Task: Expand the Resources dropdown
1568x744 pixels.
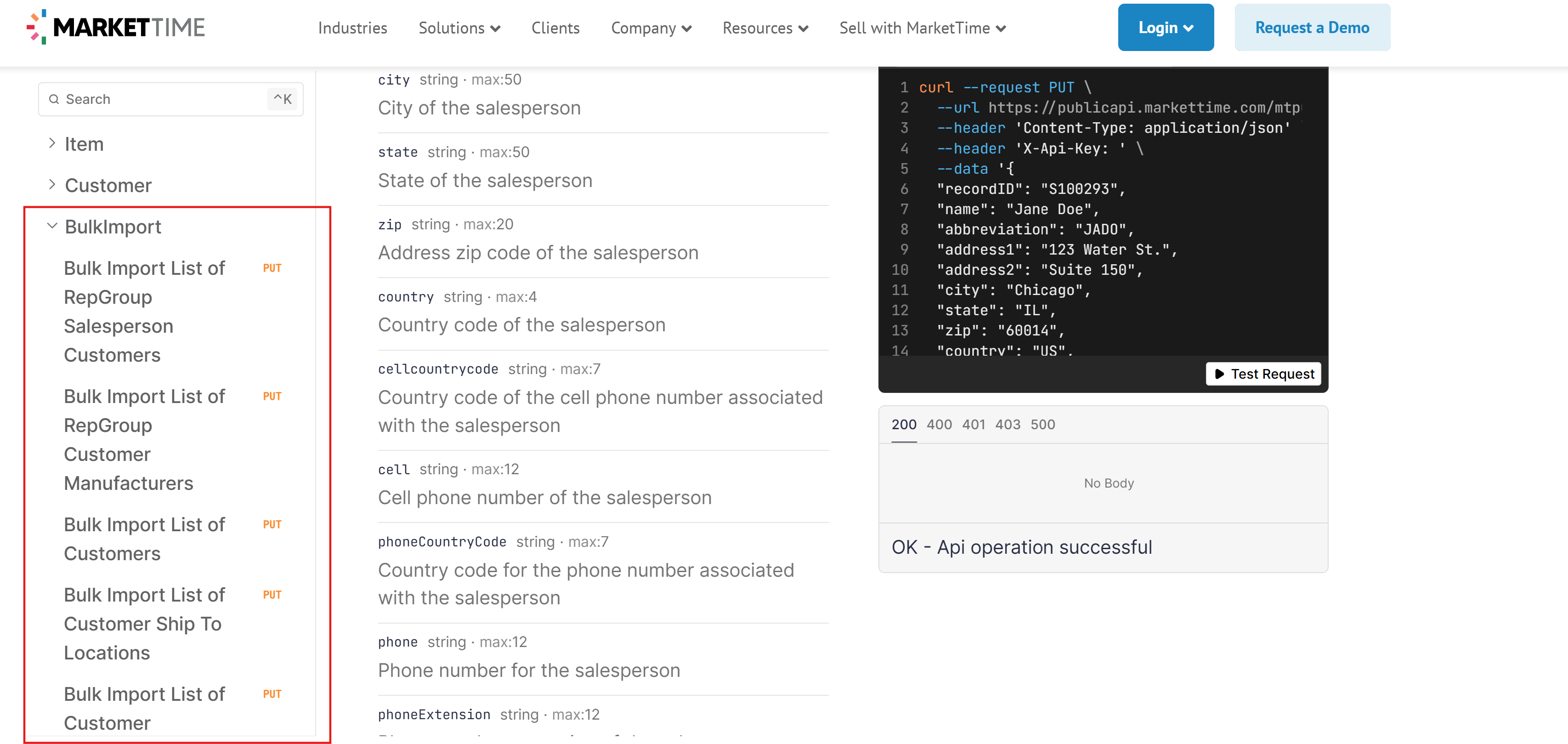Action: tap(765, 28)
